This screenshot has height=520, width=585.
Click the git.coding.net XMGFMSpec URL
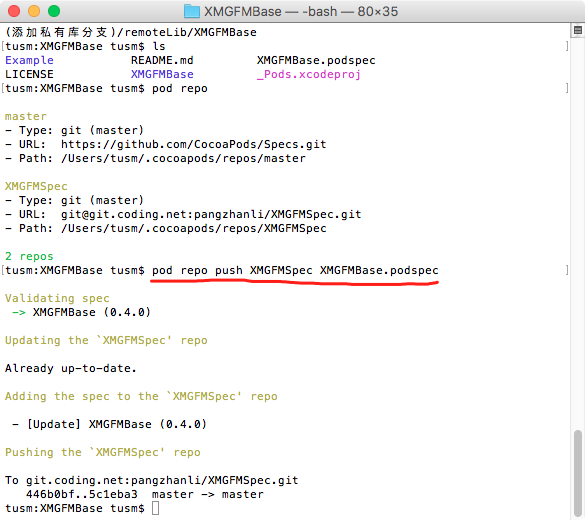(211, 214)
